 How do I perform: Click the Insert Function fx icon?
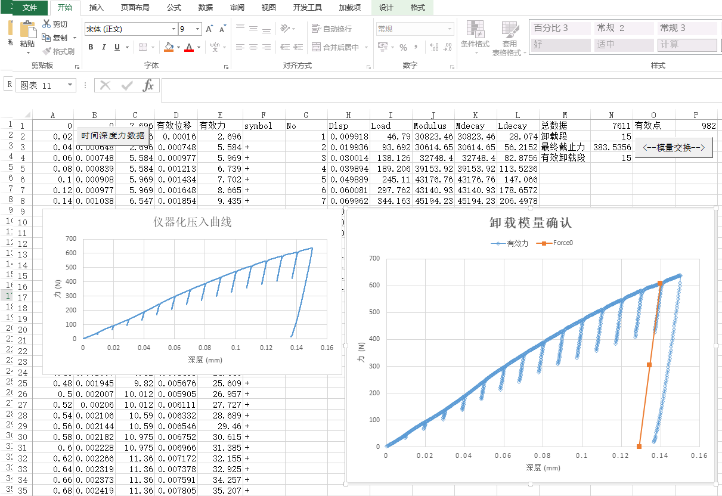pyautogui.click(x=148, y=86)
